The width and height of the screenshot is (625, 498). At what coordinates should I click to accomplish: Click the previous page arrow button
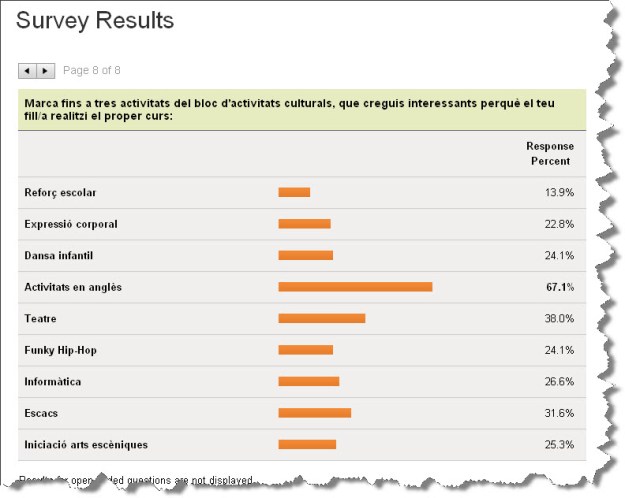(27, 71)
